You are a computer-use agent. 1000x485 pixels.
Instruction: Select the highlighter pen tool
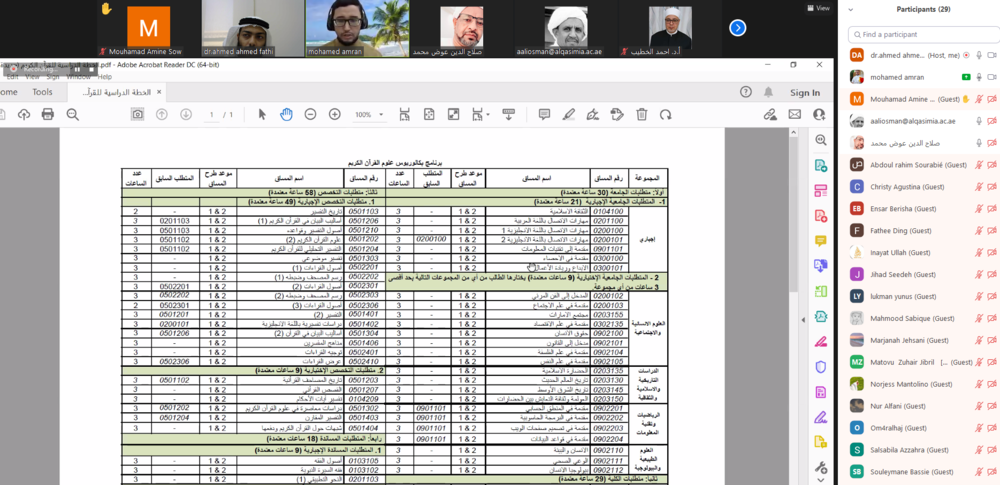click(x=569, y=115)
